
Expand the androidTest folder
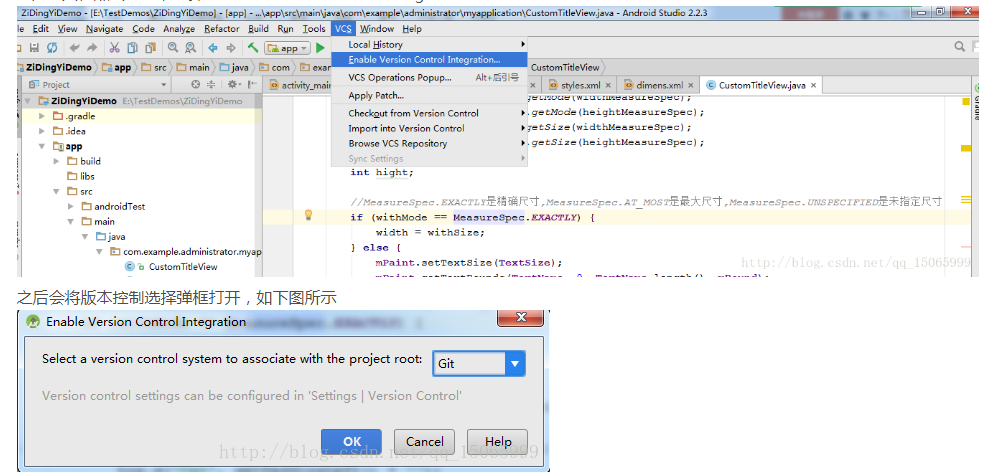(70, 207)
